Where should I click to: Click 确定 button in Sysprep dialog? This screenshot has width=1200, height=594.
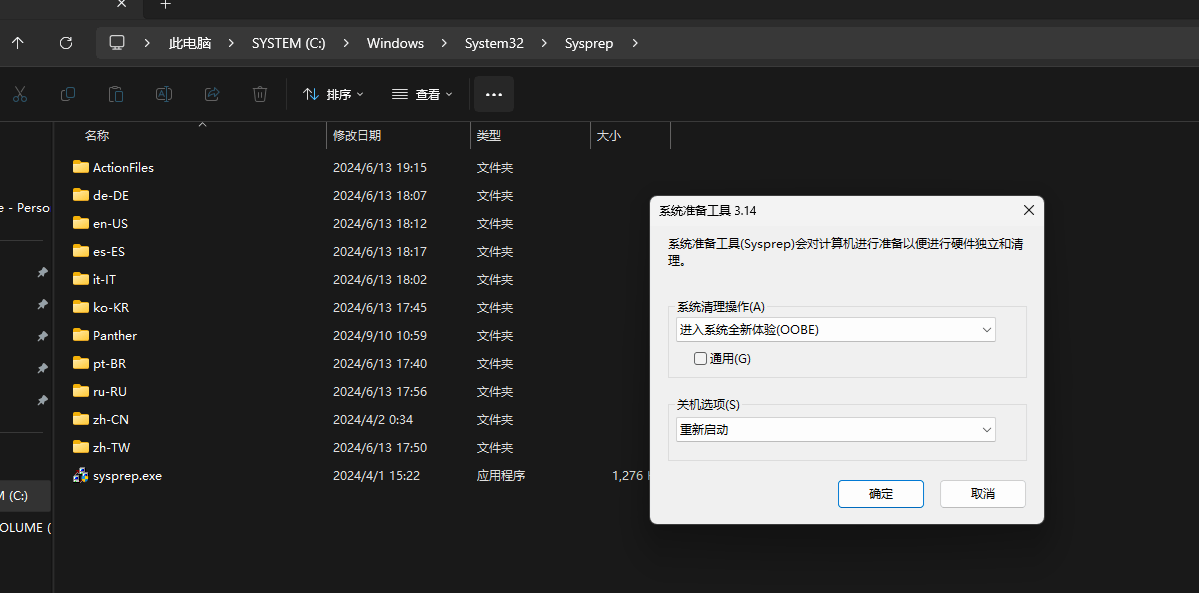(x=881, y=494)
